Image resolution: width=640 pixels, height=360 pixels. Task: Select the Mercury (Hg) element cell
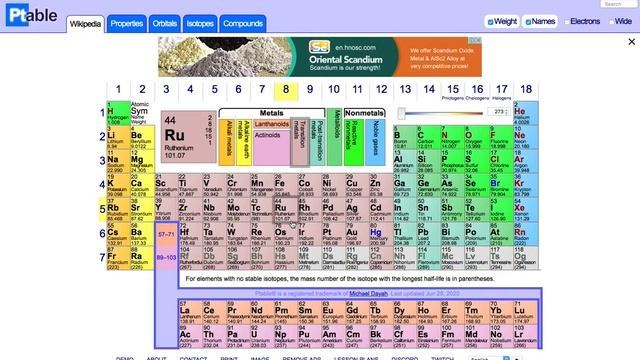click(381, 234)
